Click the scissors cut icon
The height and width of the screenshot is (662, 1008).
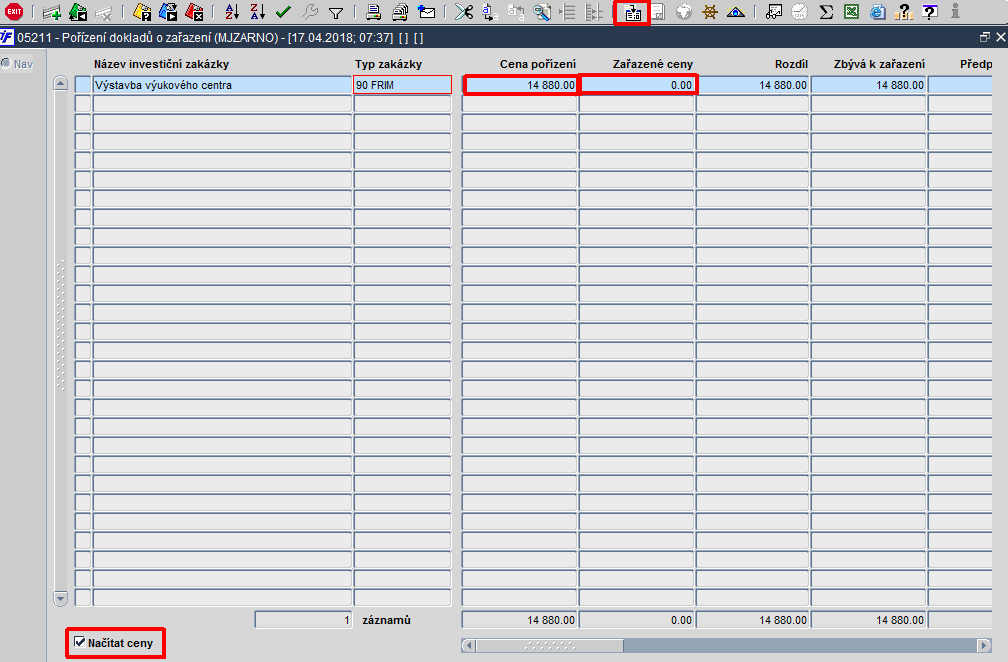[464, 12]
